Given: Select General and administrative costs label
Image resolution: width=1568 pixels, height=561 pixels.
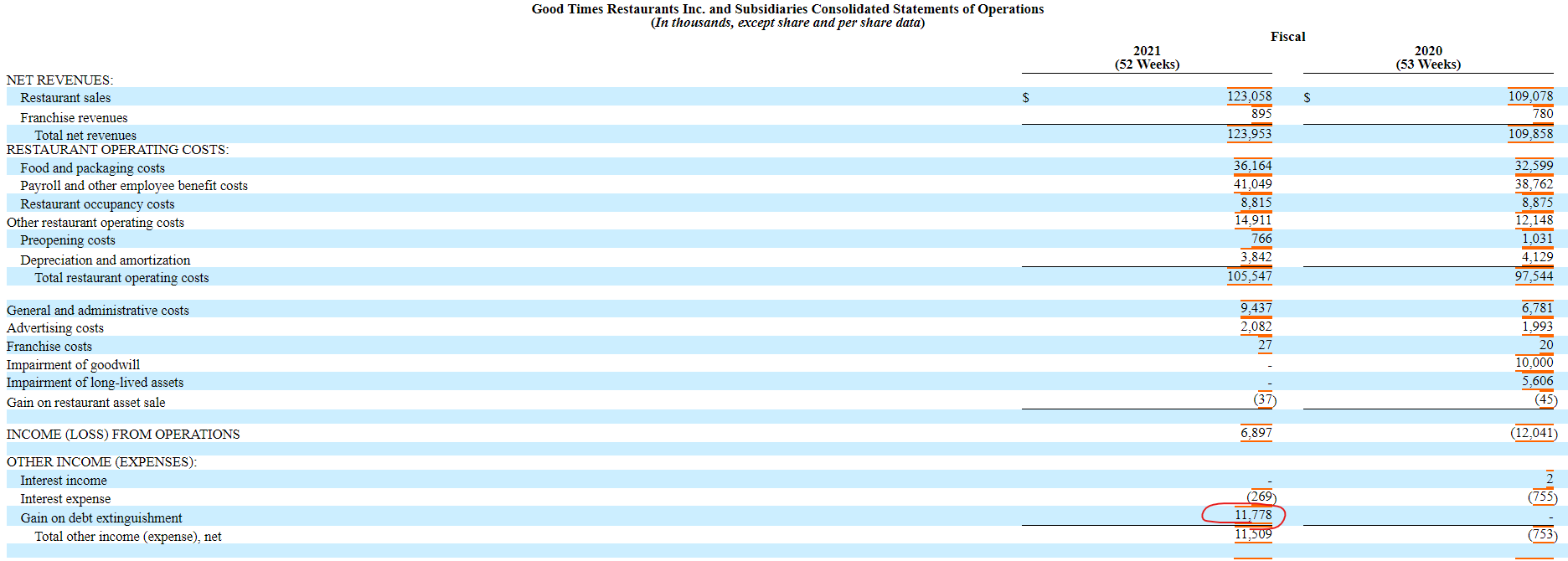Looking at the screenshot, I should click(x=98, y=311).
